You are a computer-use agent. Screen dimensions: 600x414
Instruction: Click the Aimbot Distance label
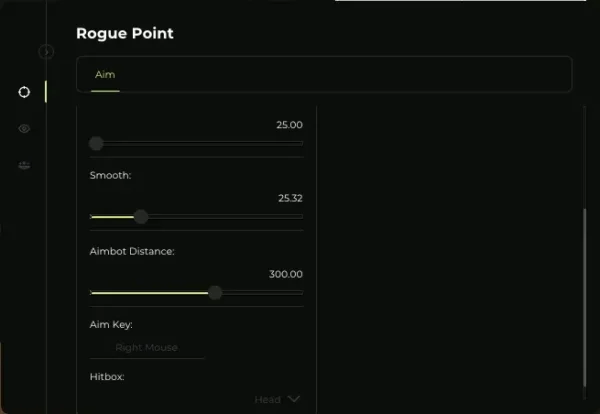pyautogui.click(x=132, y=251)
